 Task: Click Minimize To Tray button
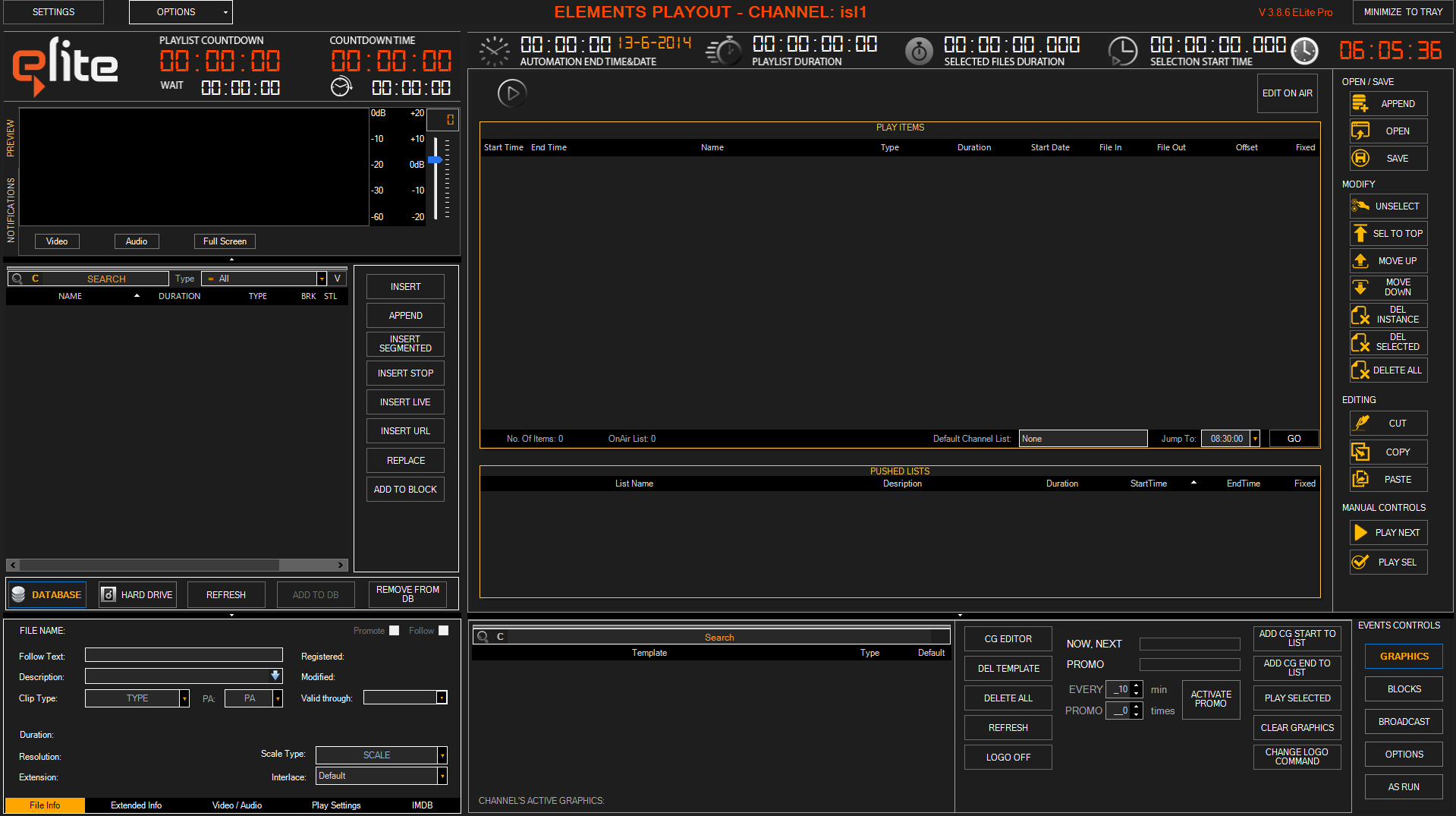click(1403, 12)
